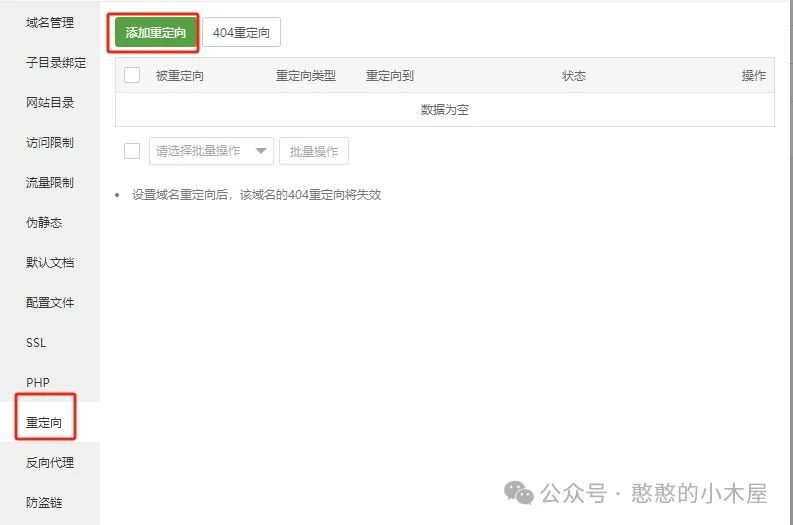The image size is (793, 525).
Task: Open the 流量限制 settings
Action: coord(50,182)
